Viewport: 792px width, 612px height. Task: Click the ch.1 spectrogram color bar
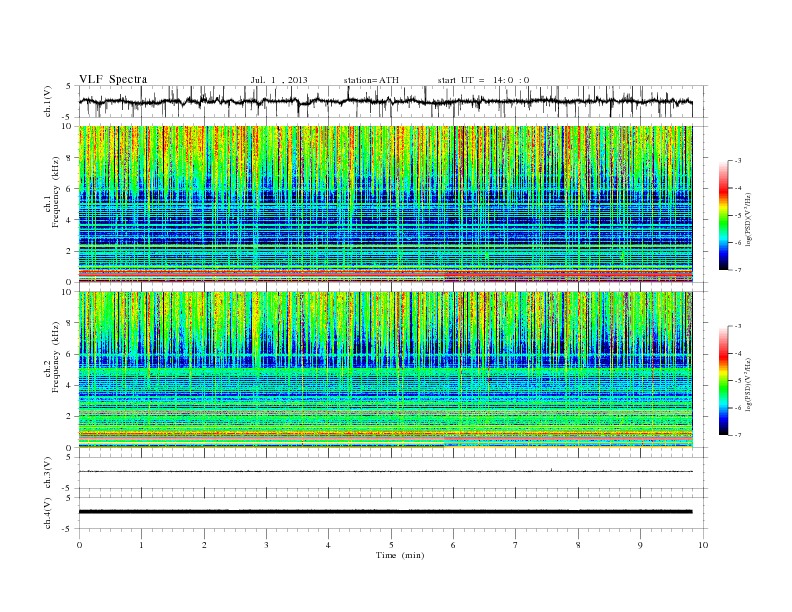724,216
